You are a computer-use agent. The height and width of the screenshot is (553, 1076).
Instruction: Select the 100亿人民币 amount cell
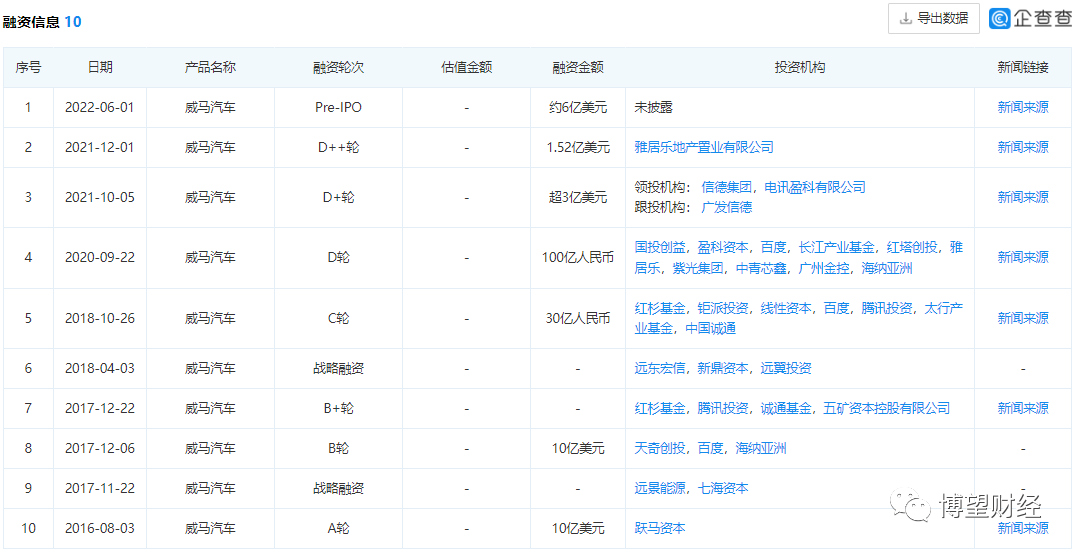(x=578, y=257)
